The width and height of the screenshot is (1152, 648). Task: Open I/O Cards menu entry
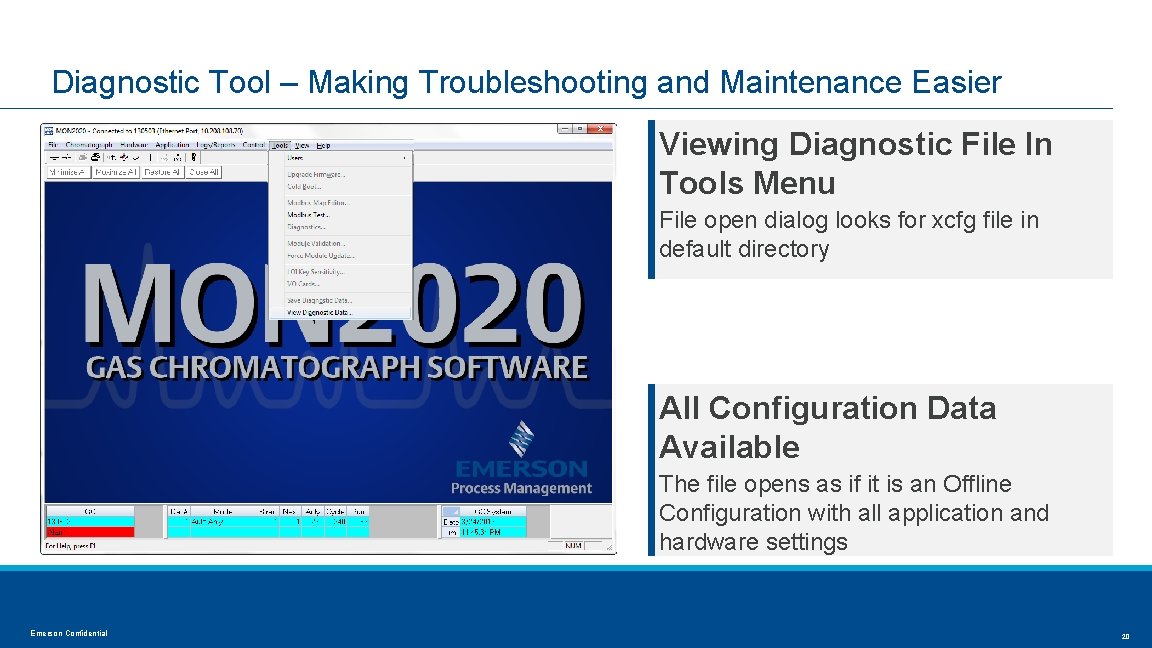[340, 284]
